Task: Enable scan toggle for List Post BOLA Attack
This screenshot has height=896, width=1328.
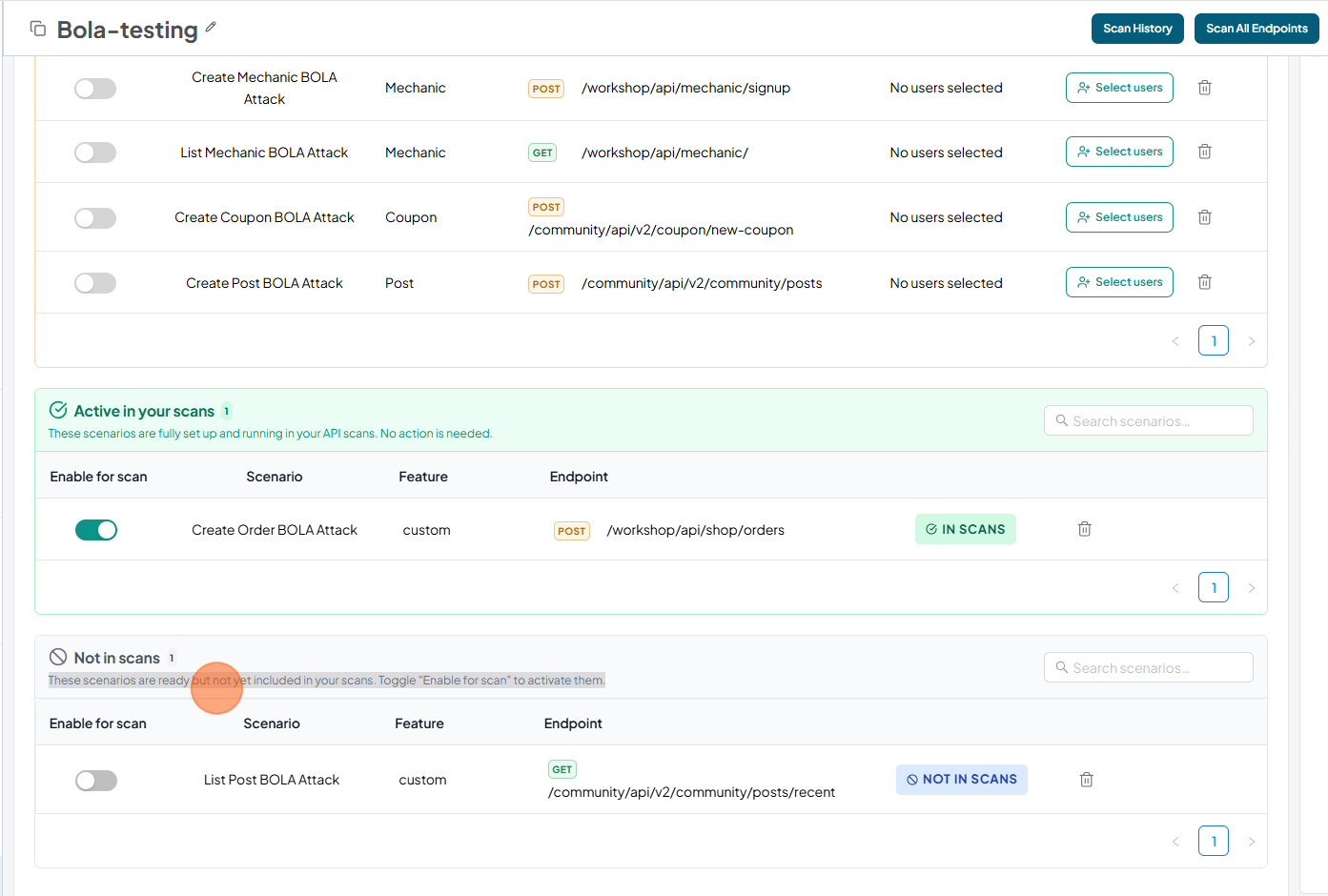Action: (x=96, y=781)
